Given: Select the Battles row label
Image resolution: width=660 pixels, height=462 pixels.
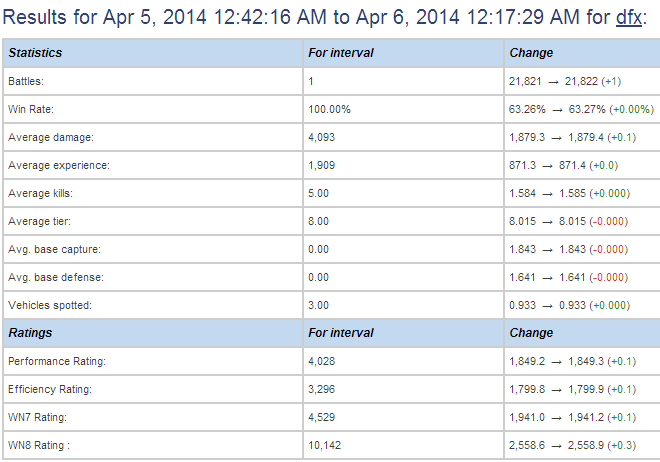Looking at the screenshot, I should tap(26, 81).
